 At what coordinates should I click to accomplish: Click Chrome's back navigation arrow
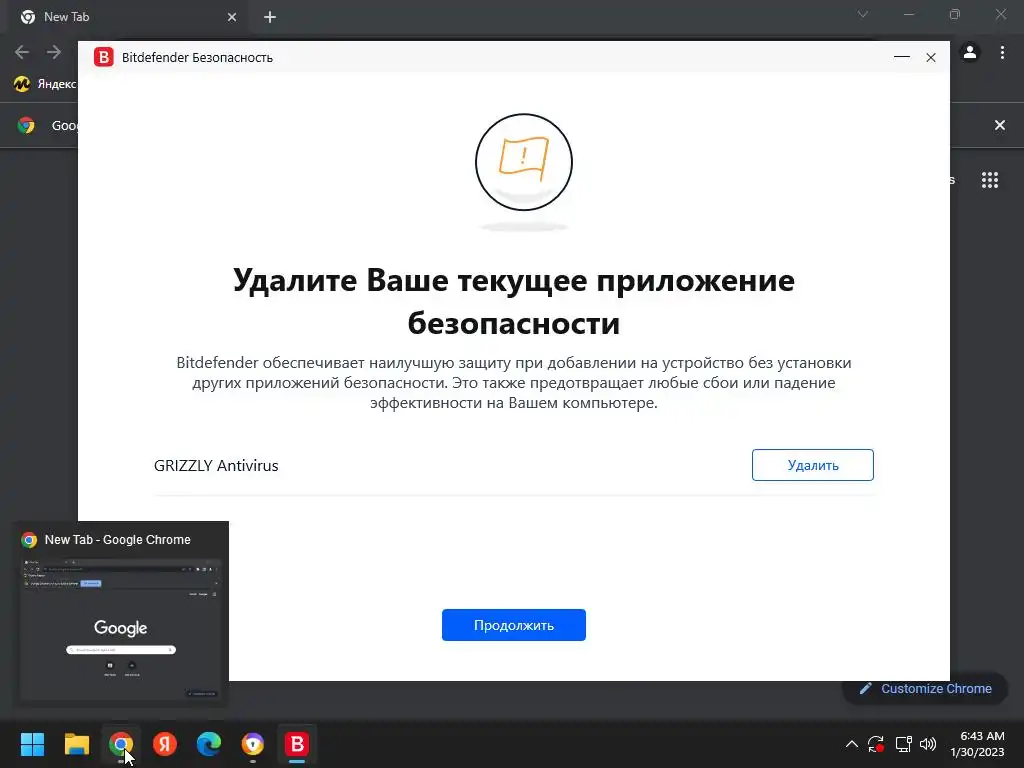[22, 52]
